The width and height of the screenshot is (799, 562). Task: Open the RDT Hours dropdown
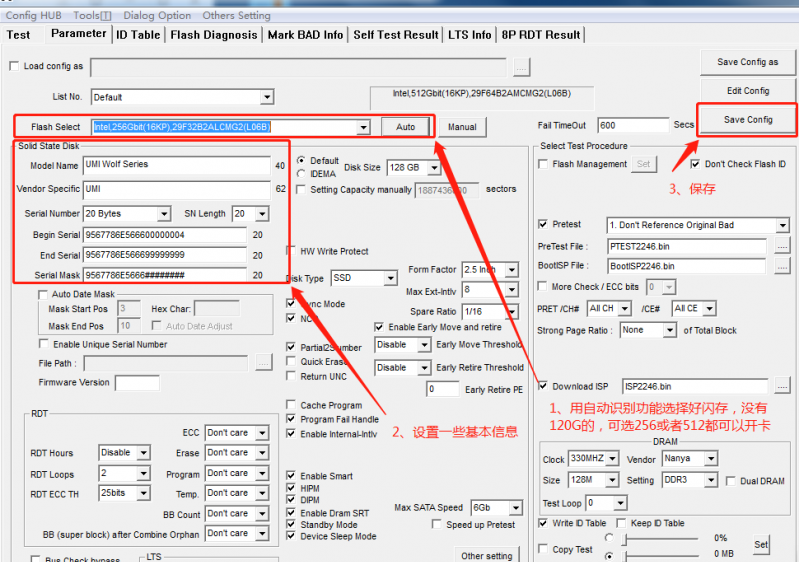pyautogui.click(x=144, y=452)
